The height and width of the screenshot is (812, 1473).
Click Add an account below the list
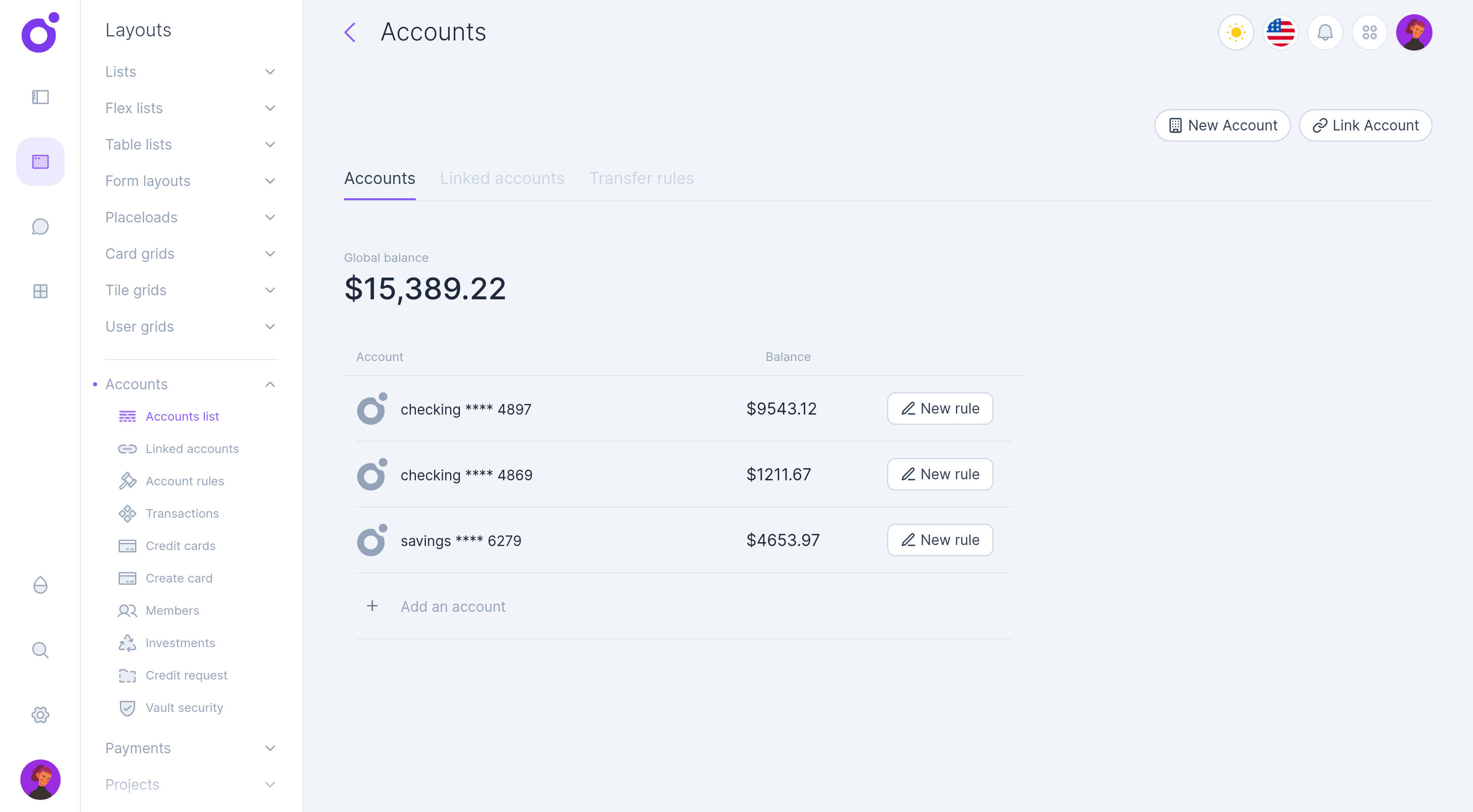pyautogui.click(x=452, y=606)
